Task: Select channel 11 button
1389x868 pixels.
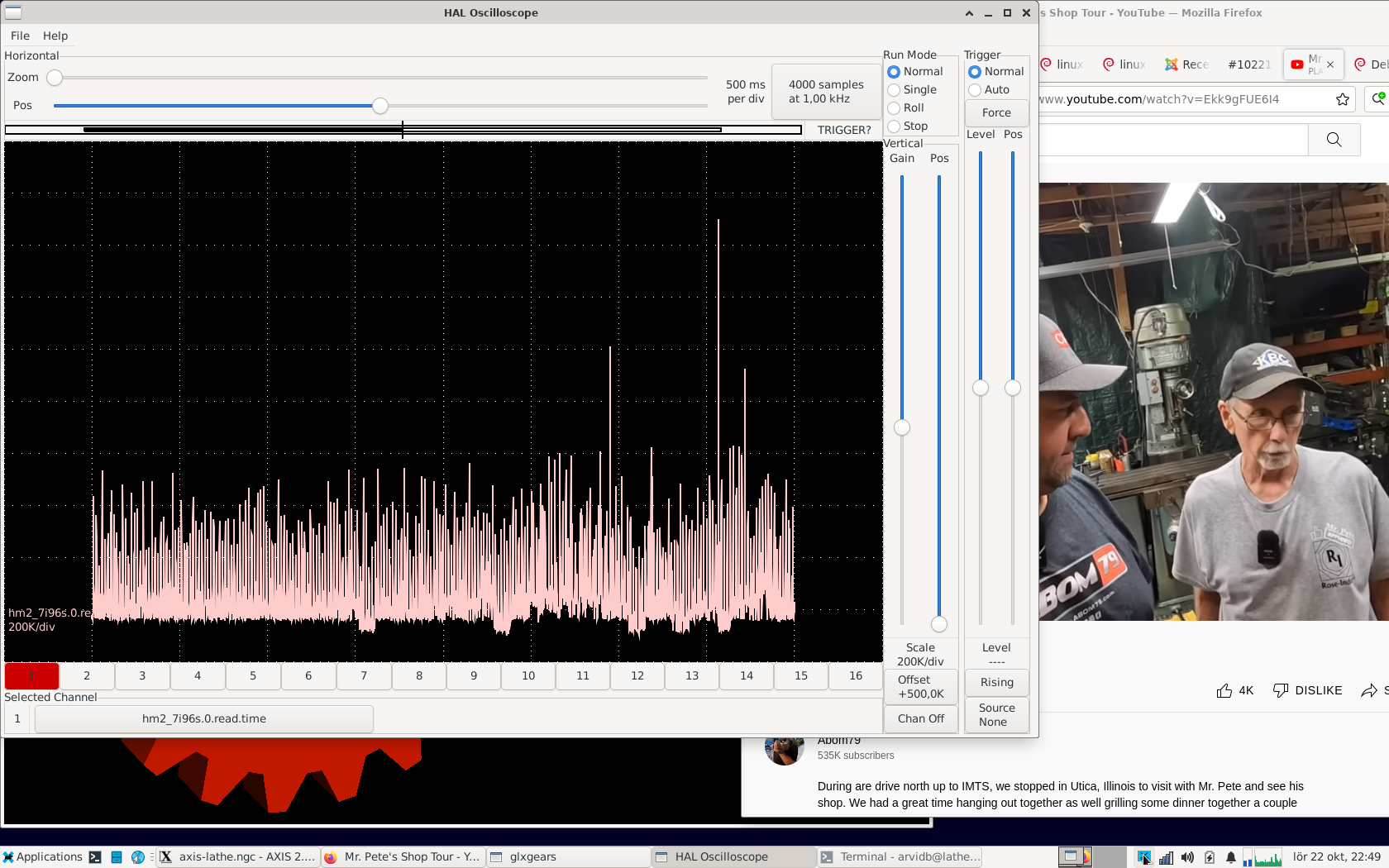Action: 583,675
